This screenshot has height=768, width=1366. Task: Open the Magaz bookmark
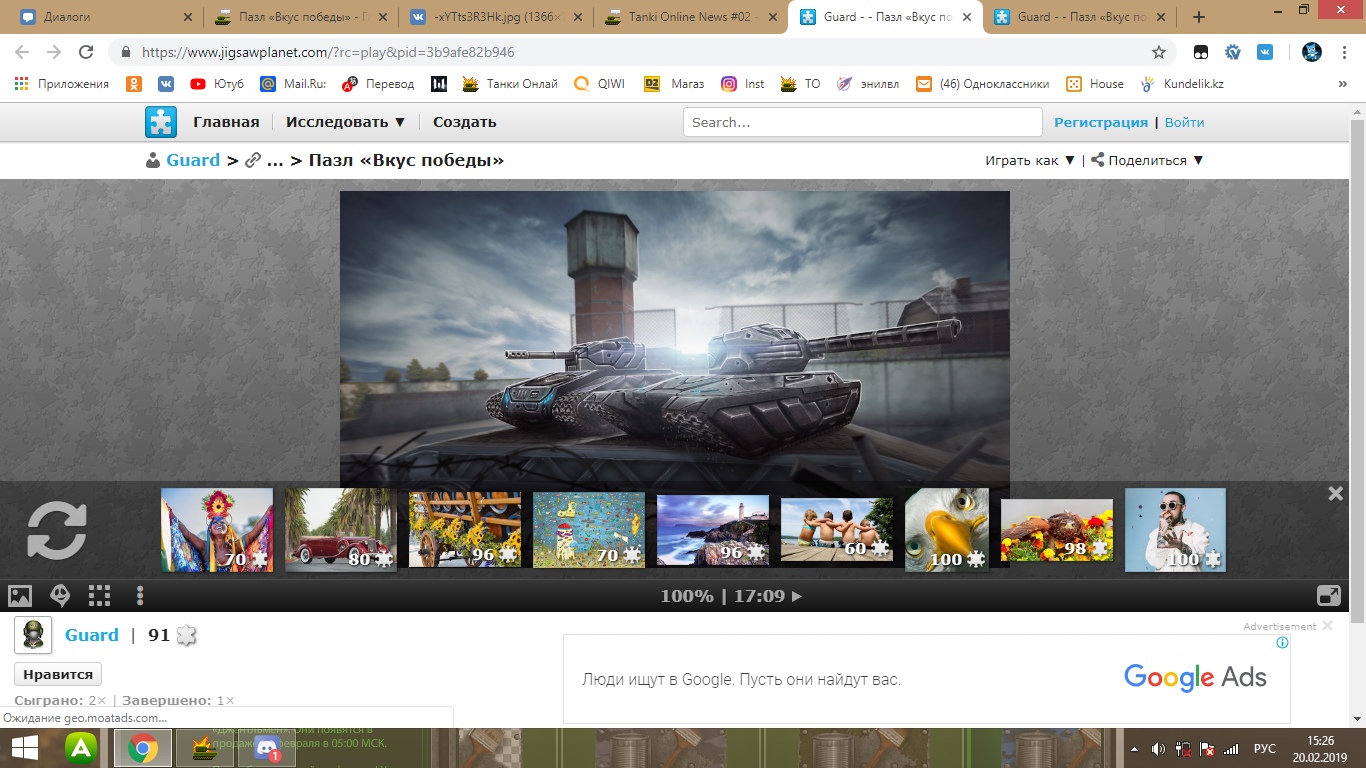click(x=673, y=84)
